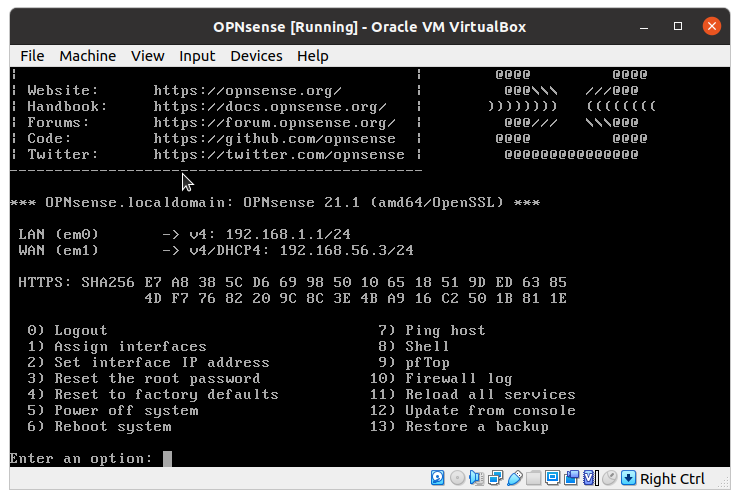740x499 pixels.
Task: Click the shared folders status icon
Action: pyautogui.click(x=533, y=478)
